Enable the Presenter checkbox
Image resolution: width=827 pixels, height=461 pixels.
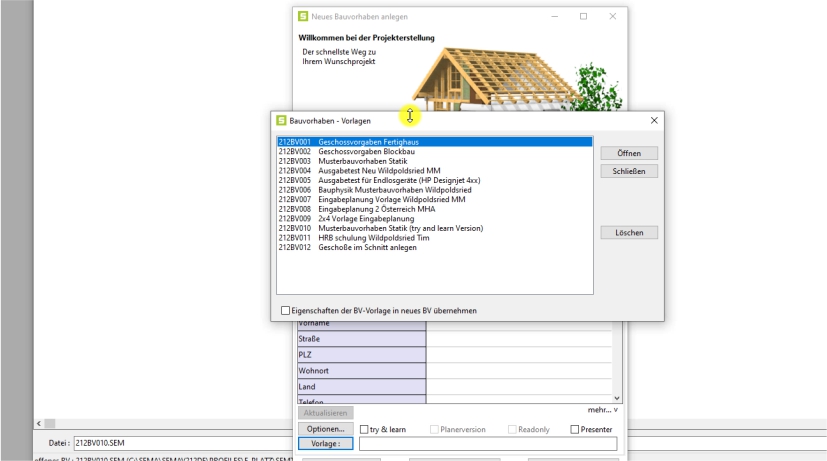575,429
